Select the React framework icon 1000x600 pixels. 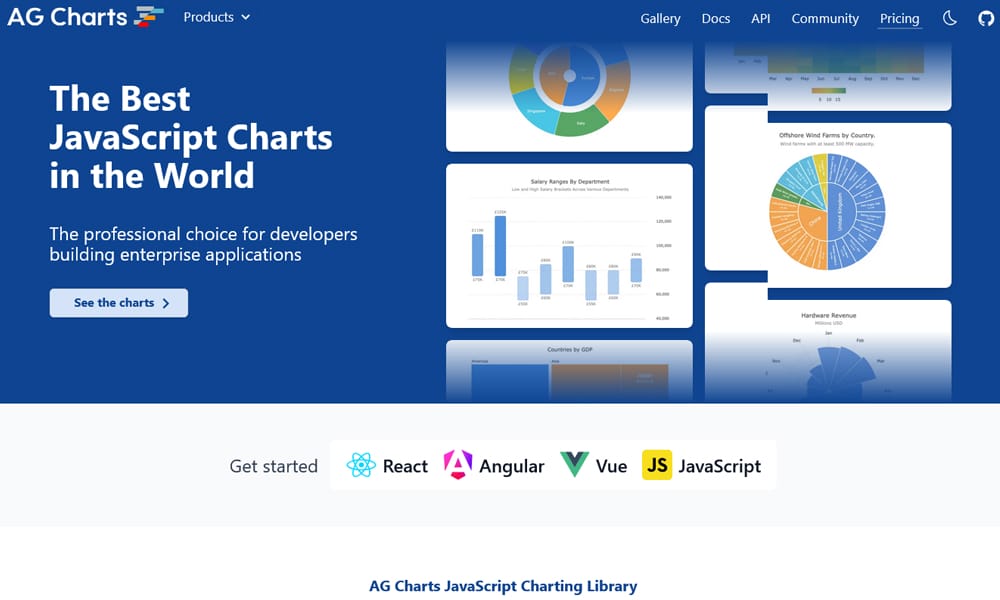point(362,465)
